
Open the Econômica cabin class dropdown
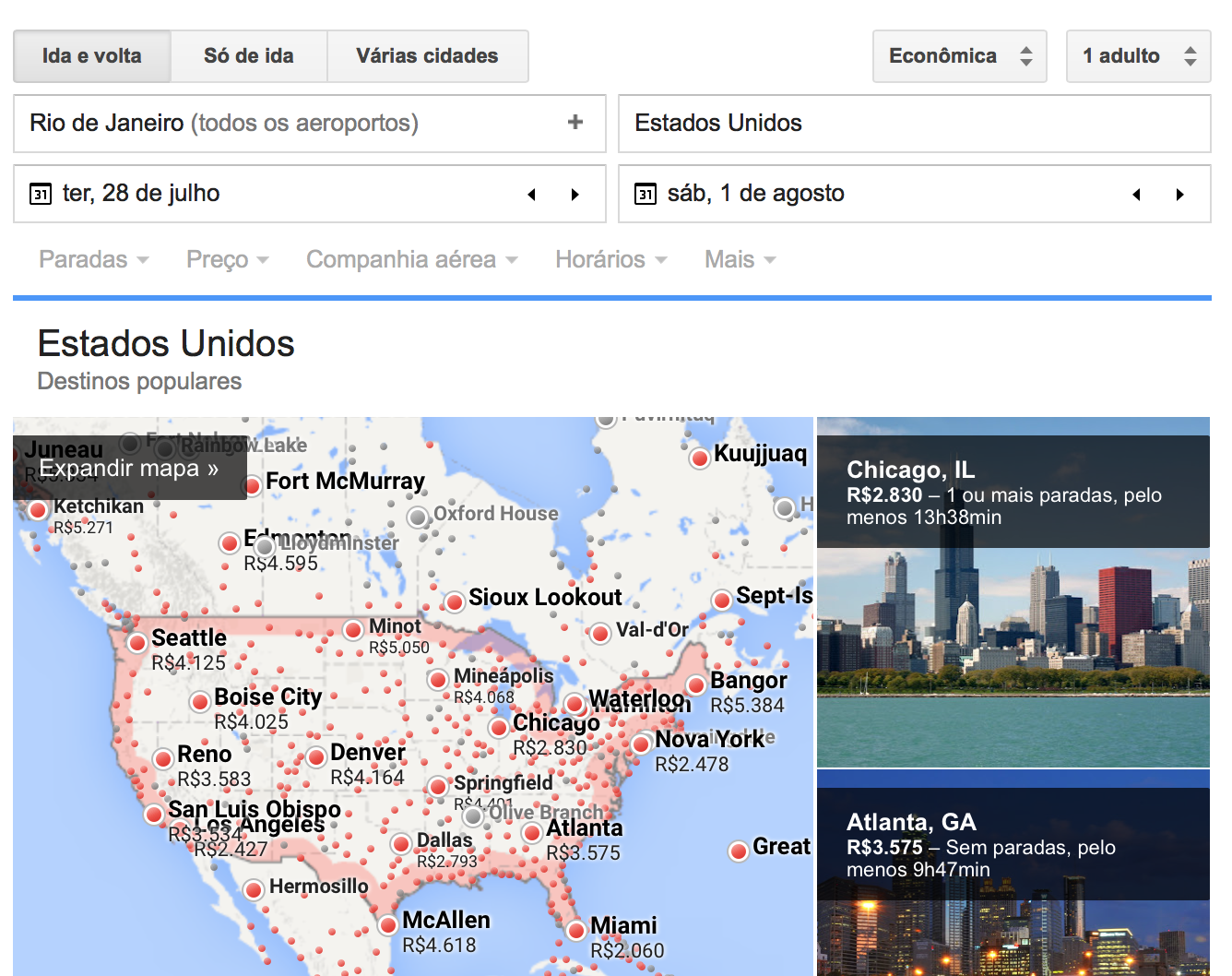pos(960,56)
